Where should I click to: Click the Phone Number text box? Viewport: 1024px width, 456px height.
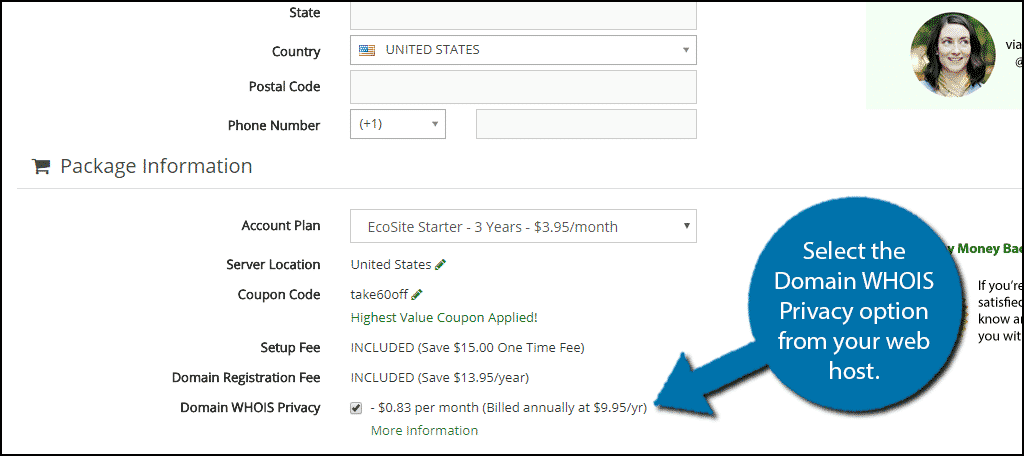[x=586, y=124]
